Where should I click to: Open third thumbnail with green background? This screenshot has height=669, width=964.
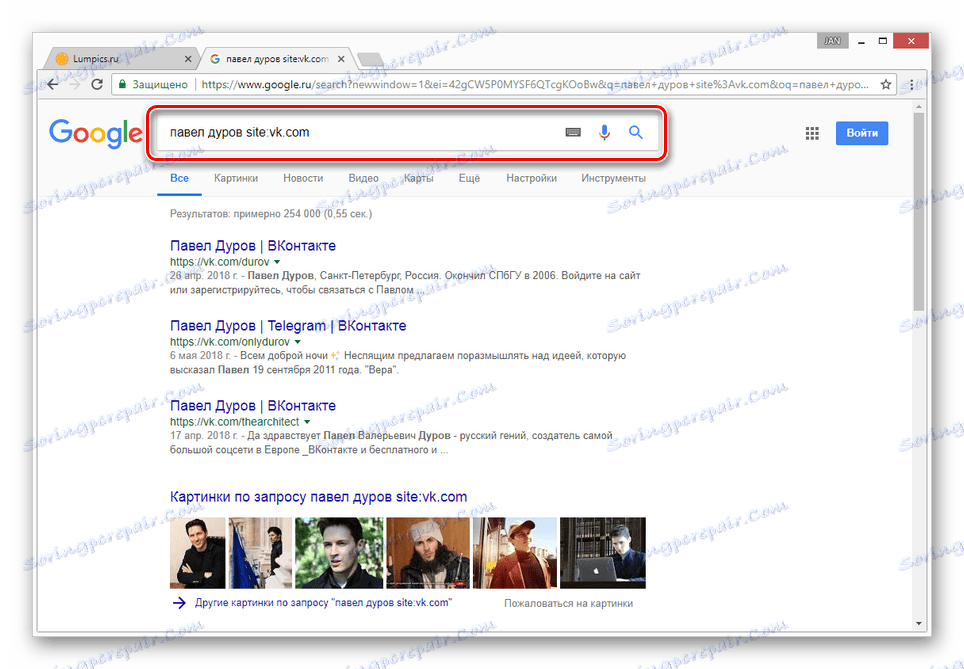click(339, 553)
